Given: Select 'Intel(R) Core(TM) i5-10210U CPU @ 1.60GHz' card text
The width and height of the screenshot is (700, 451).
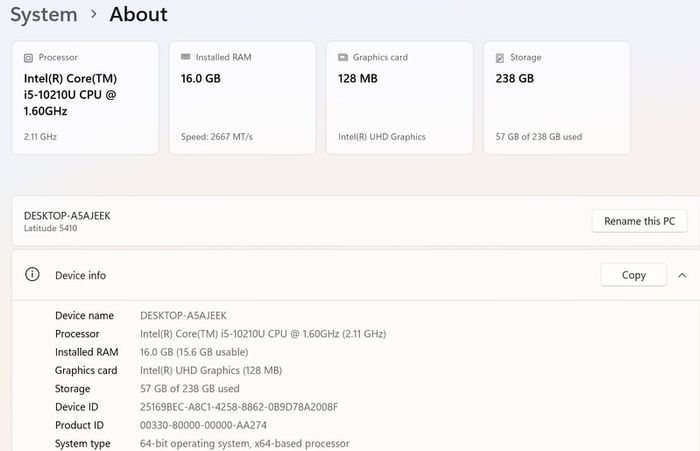Looking at the screenshot, I should [x=71, y=95].
